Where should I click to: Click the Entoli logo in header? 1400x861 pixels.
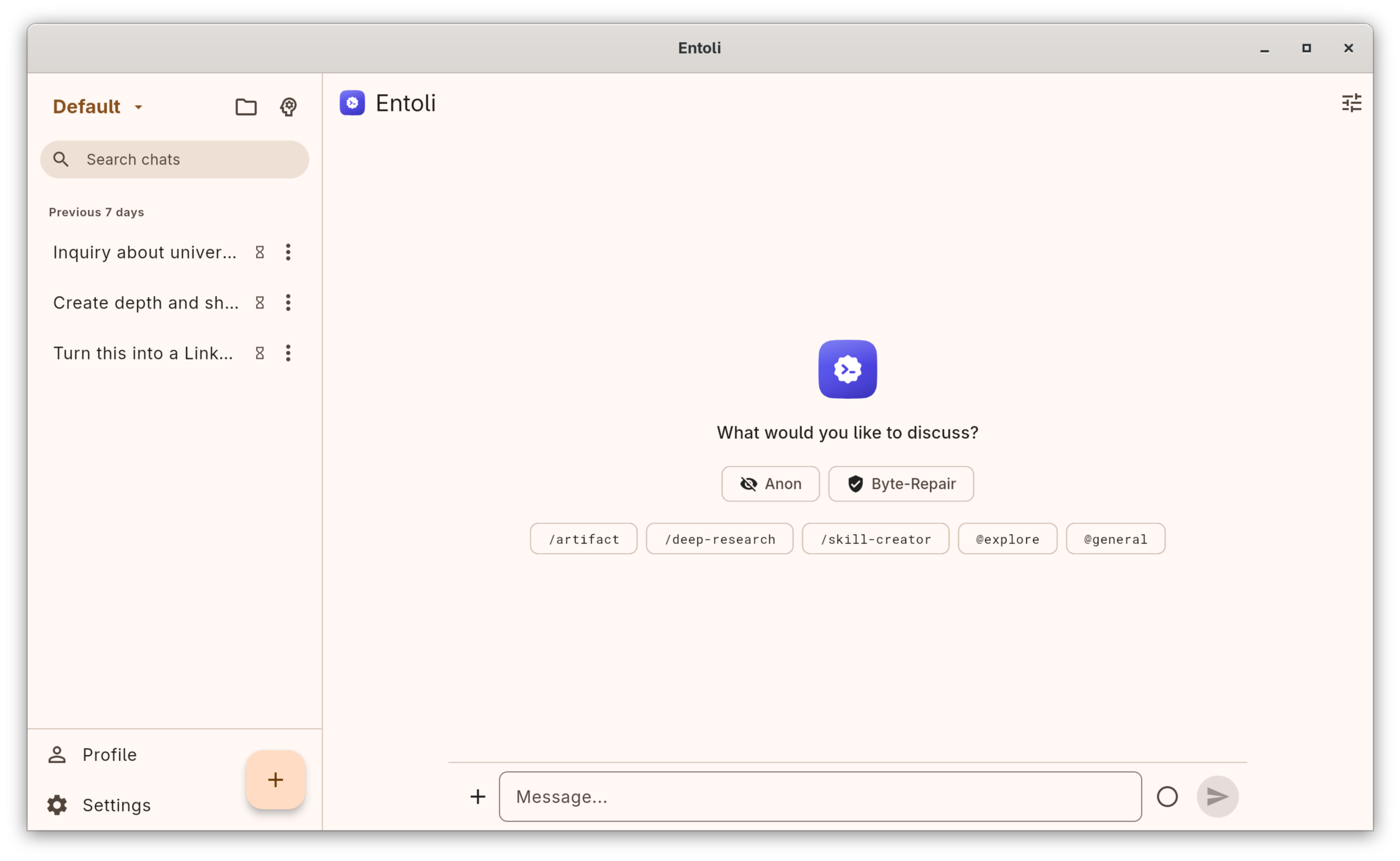pyautogui.click(x=353, y=103)
